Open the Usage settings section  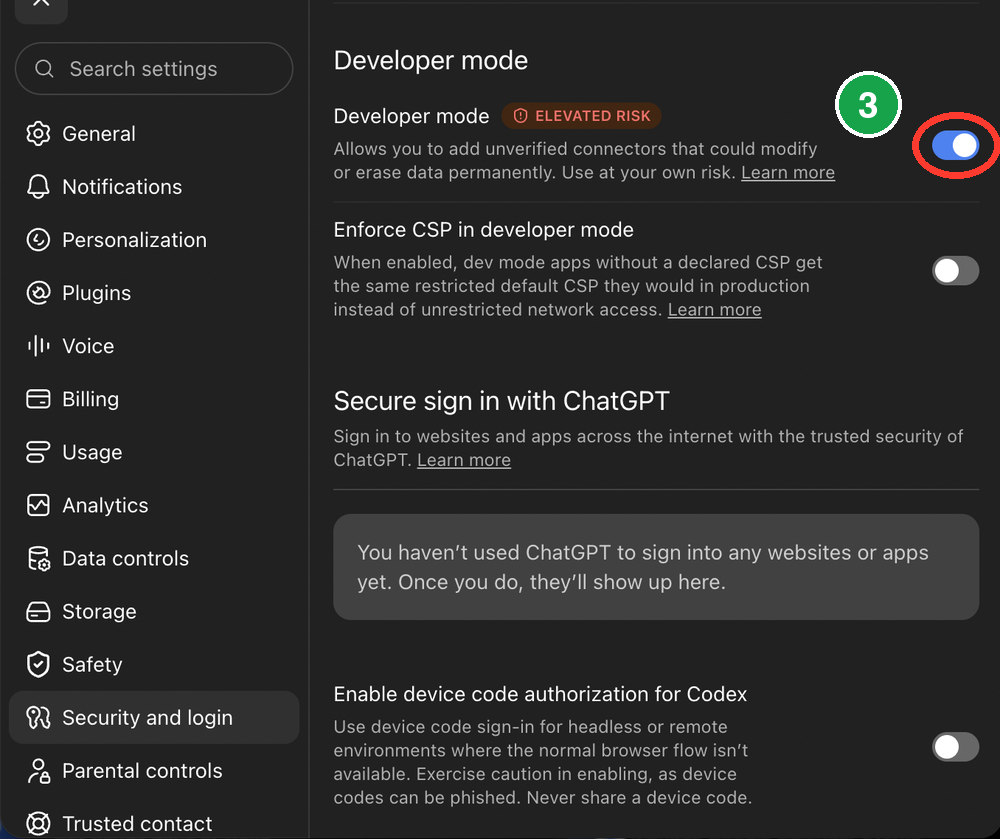pos(154,452)
